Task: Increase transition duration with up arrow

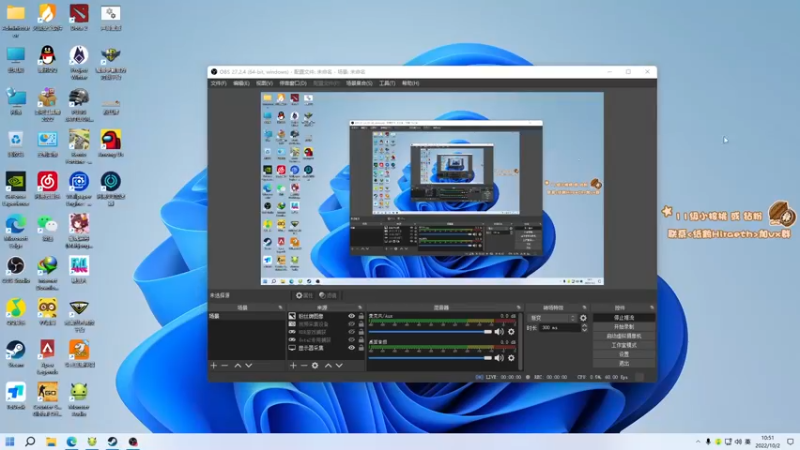Action: coord(584,326)
